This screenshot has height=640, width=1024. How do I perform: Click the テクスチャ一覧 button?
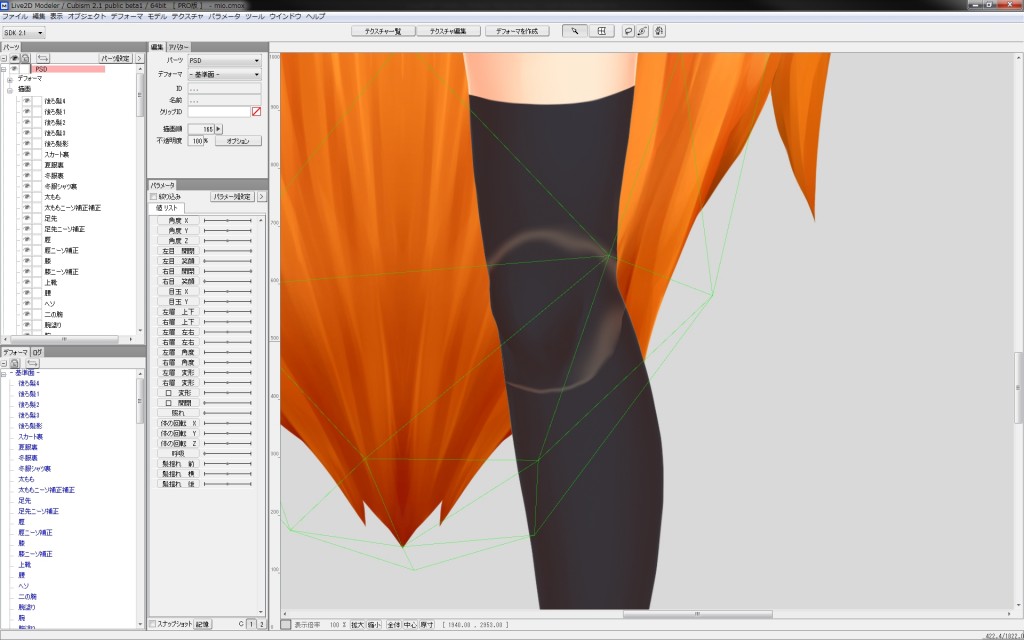(383, 31)
